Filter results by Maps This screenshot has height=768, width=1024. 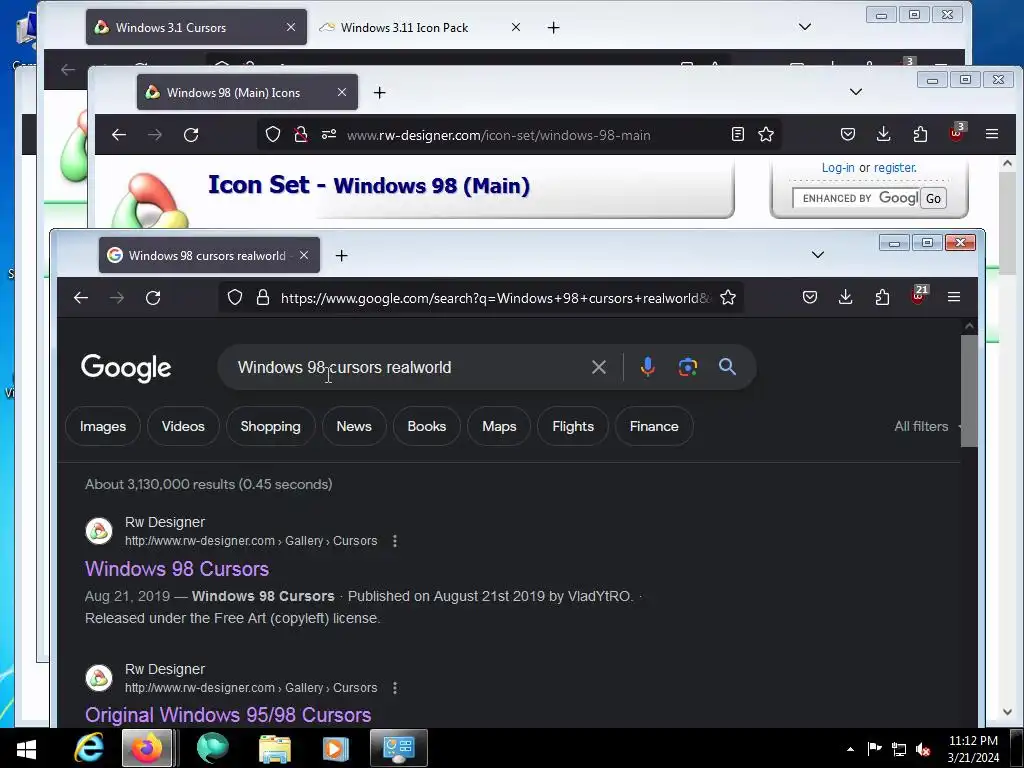click(x=499, y=426)
